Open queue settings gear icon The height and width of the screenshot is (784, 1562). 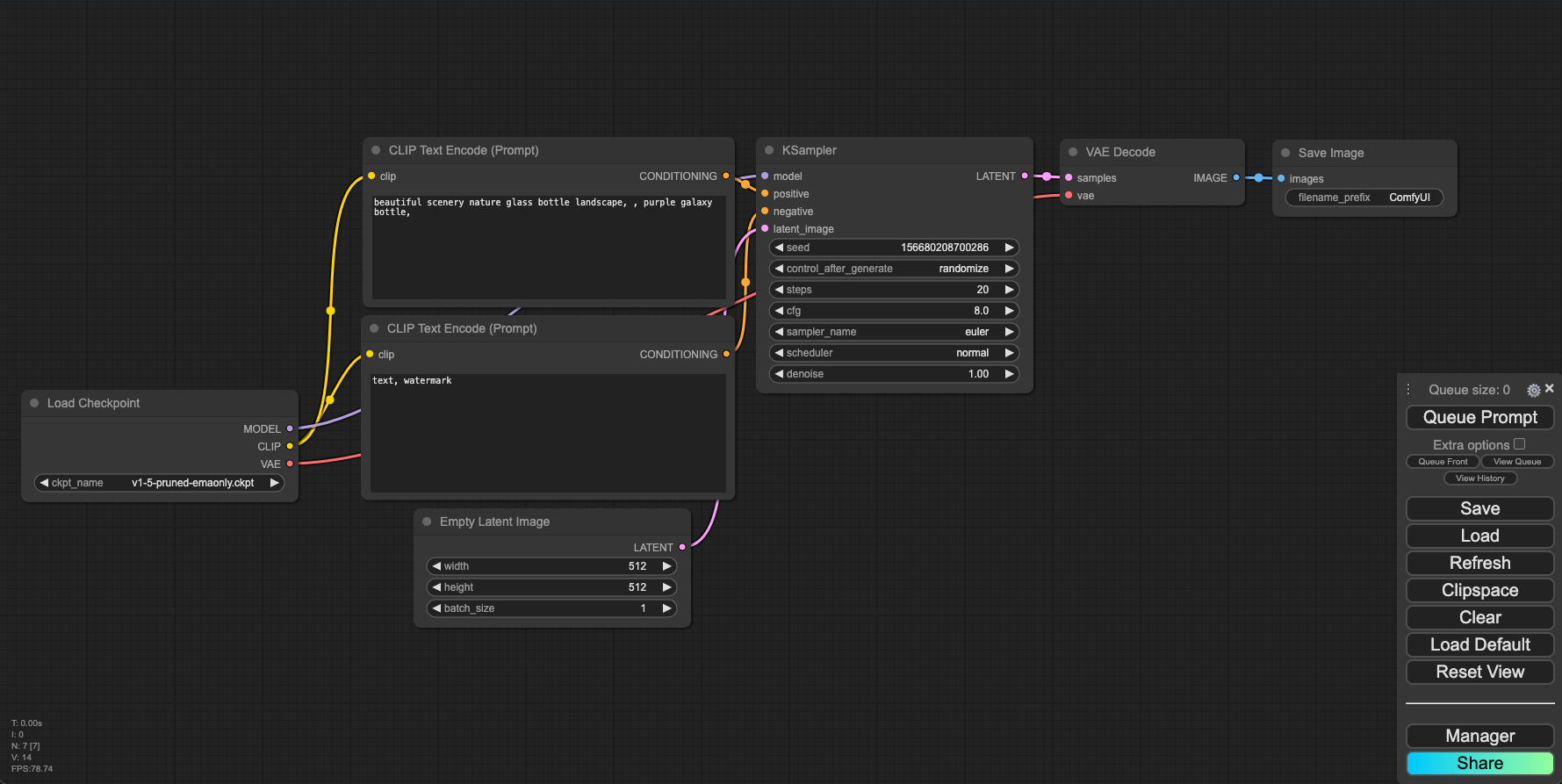pyautogui.click(x=1533, y=390)
